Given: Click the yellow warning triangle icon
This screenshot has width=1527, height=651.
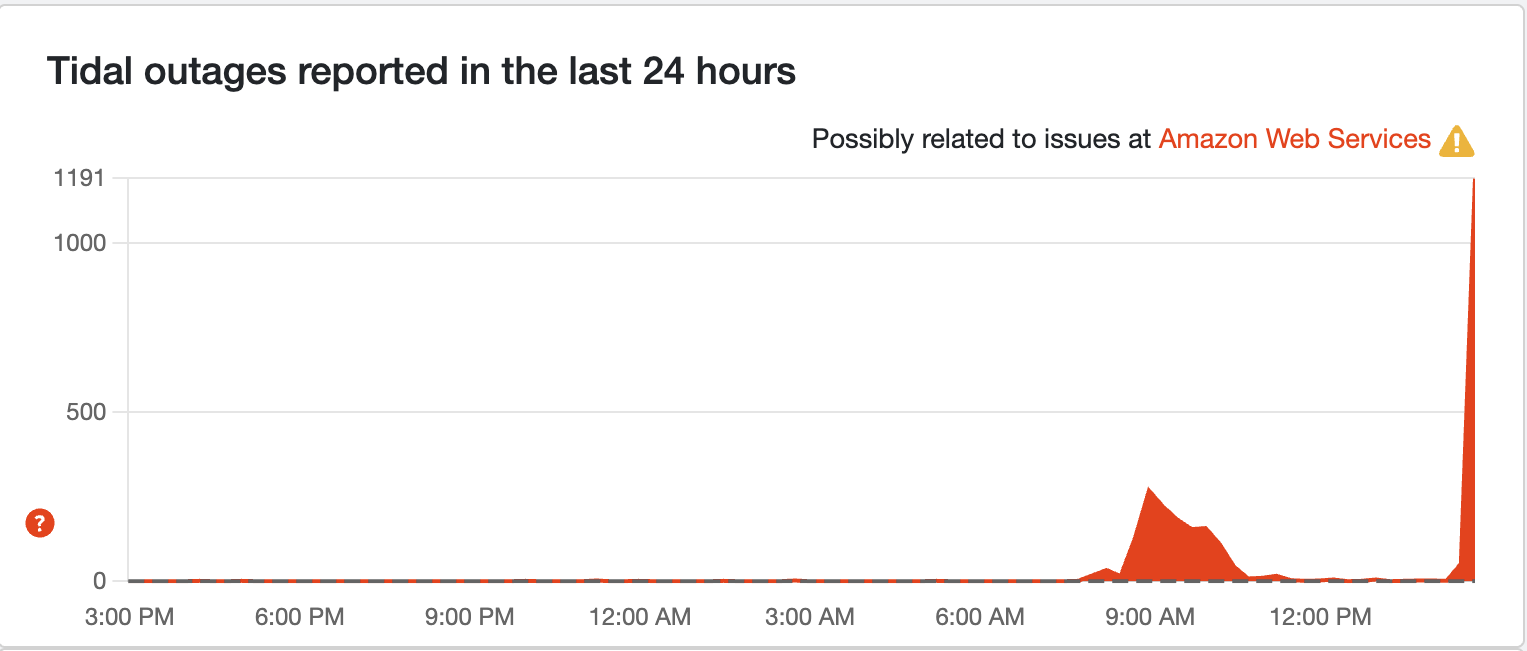Looking at the screenshot, I should point(1456,141).
